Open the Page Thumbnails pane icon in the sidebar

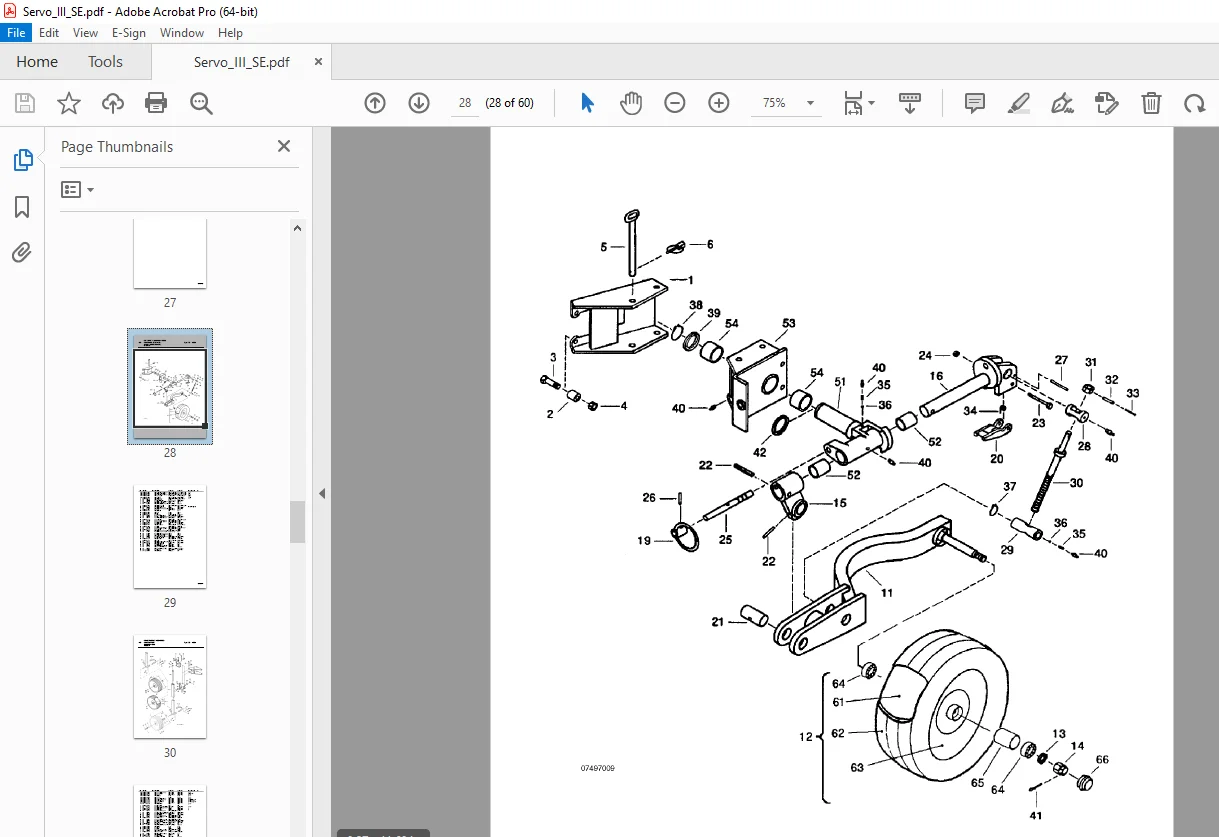click(x=22, y=160)
